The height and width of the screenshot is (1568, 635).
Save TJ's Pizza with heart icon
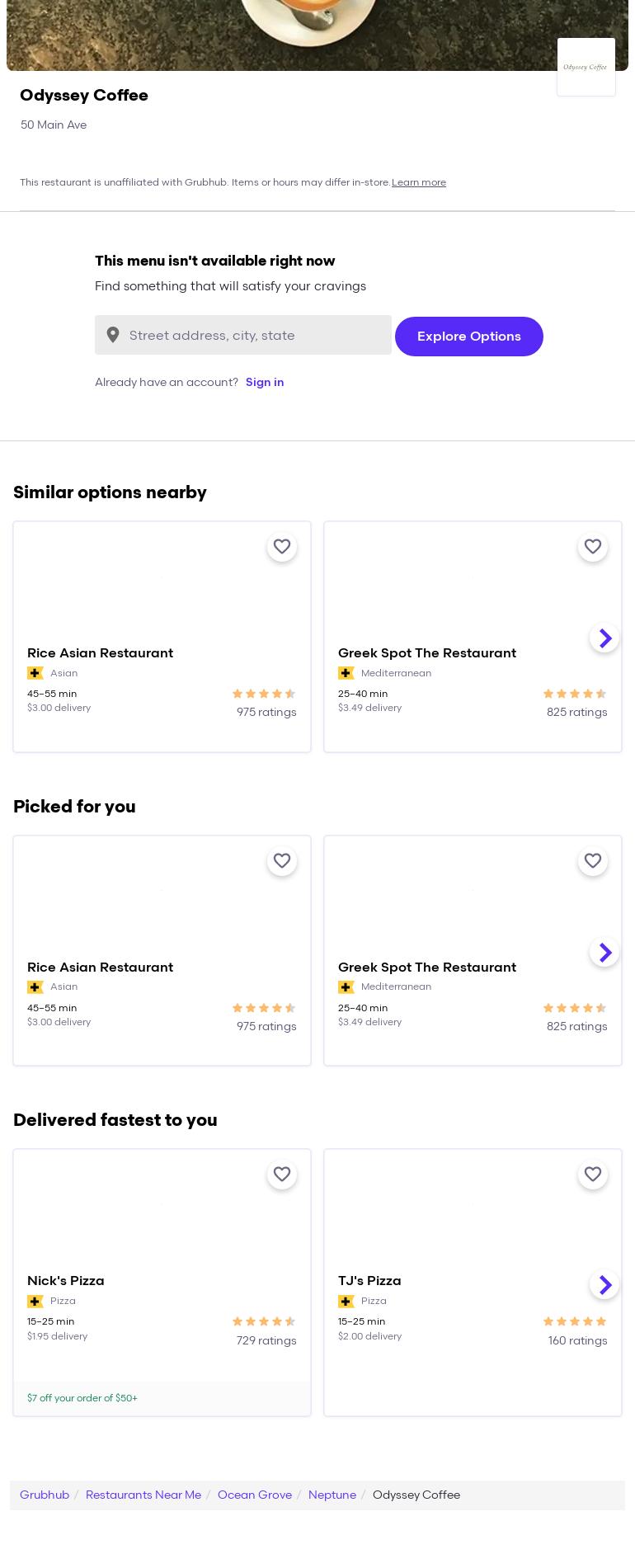pyautogui.click(x=593, y=1175)
